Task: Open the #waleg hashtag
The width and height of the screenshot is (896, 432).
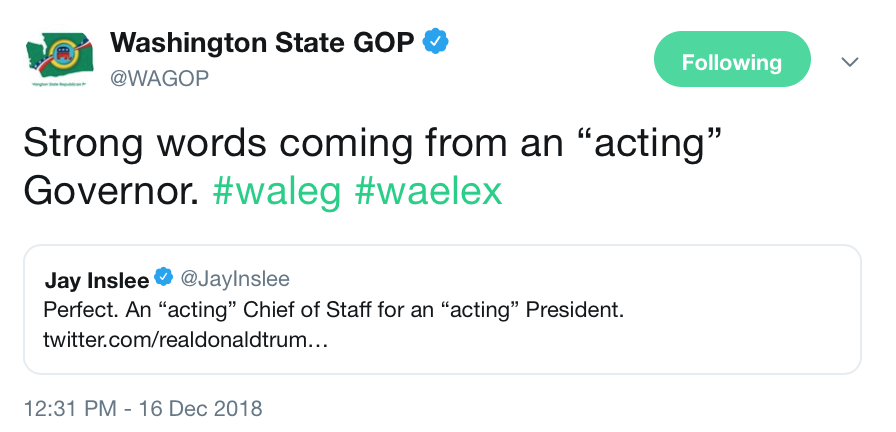Action: [x=277, y=192]
